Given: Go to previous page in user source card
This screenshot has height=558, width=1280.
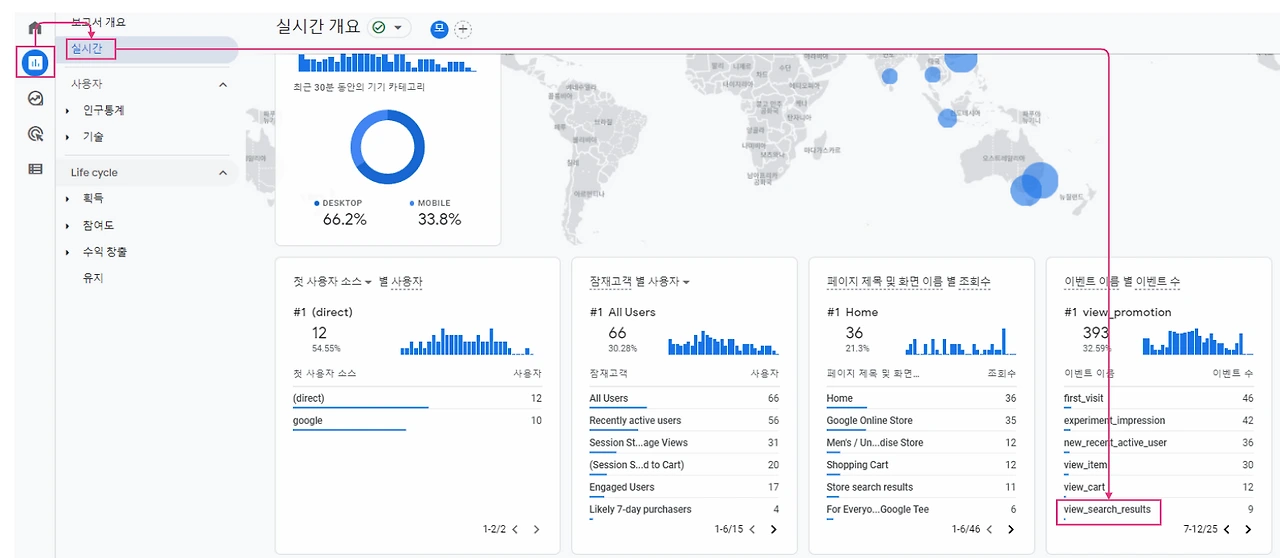Looking at the screenshot, I should (514, 529).
